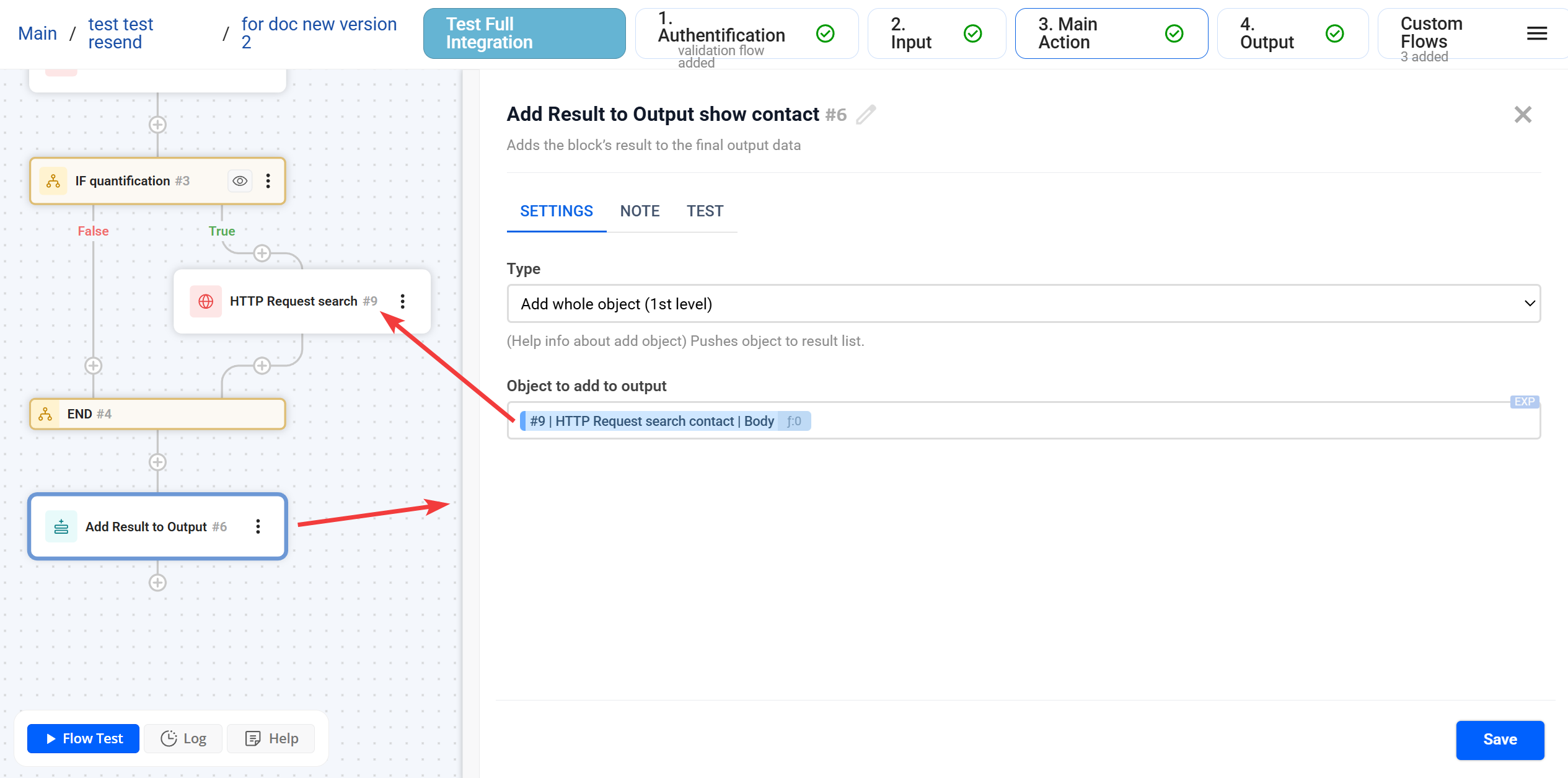Open the Type dropdown showing Add whole object
The width and height of the screenshot is (1568, 778).
(1023, 304)
